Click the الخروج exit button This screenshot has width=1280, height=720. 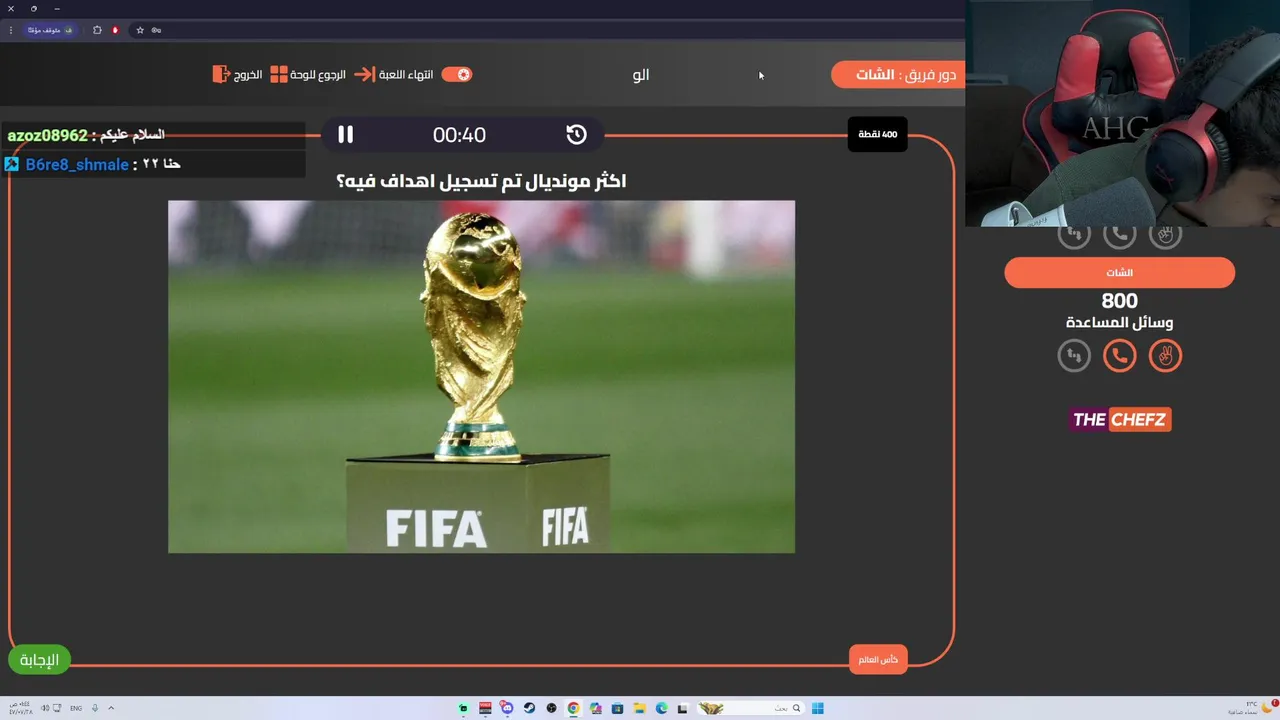[x=248, y=74]
